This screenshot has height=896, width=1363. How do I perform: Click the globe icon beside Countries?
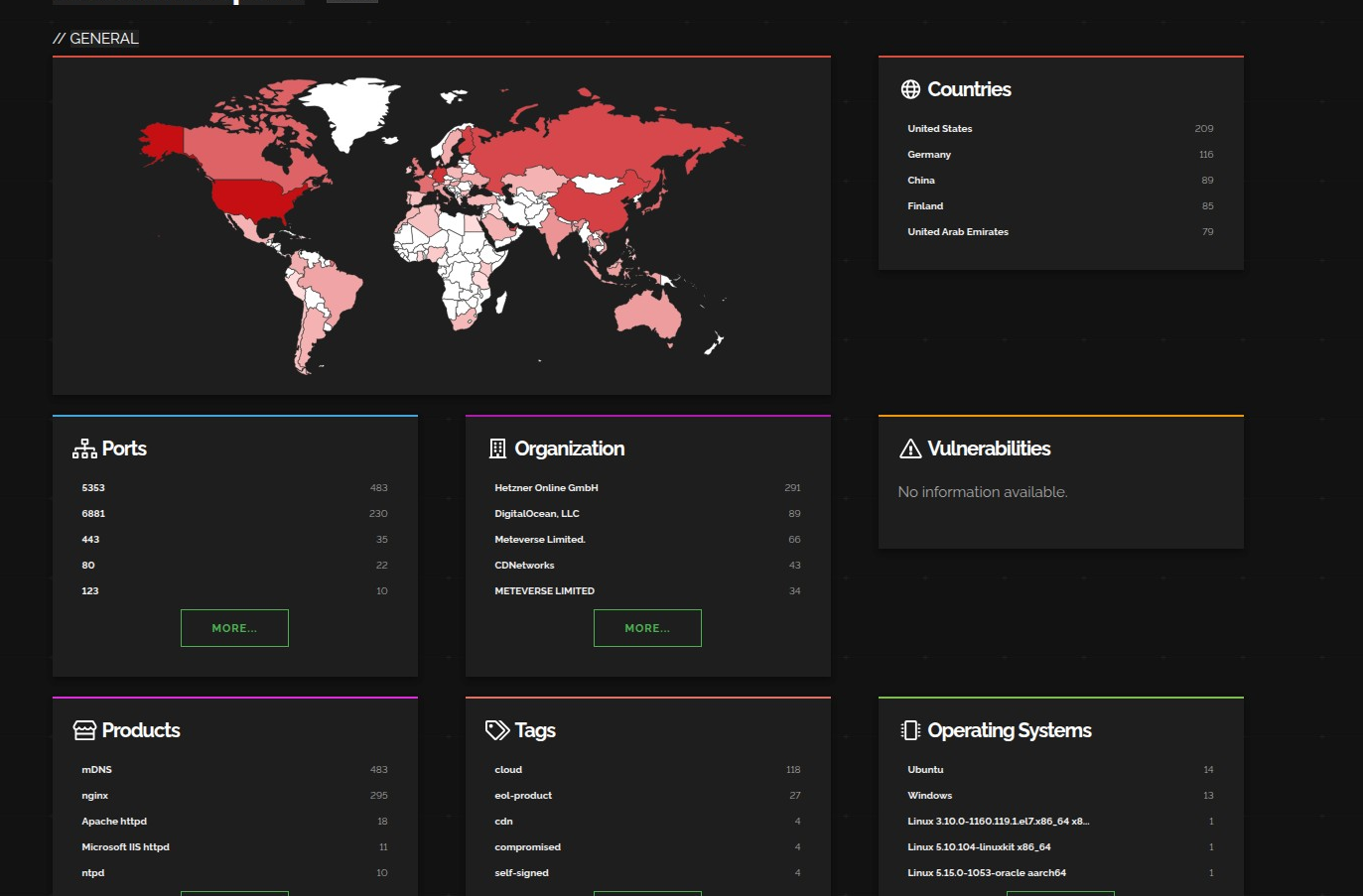pos(910,89)
